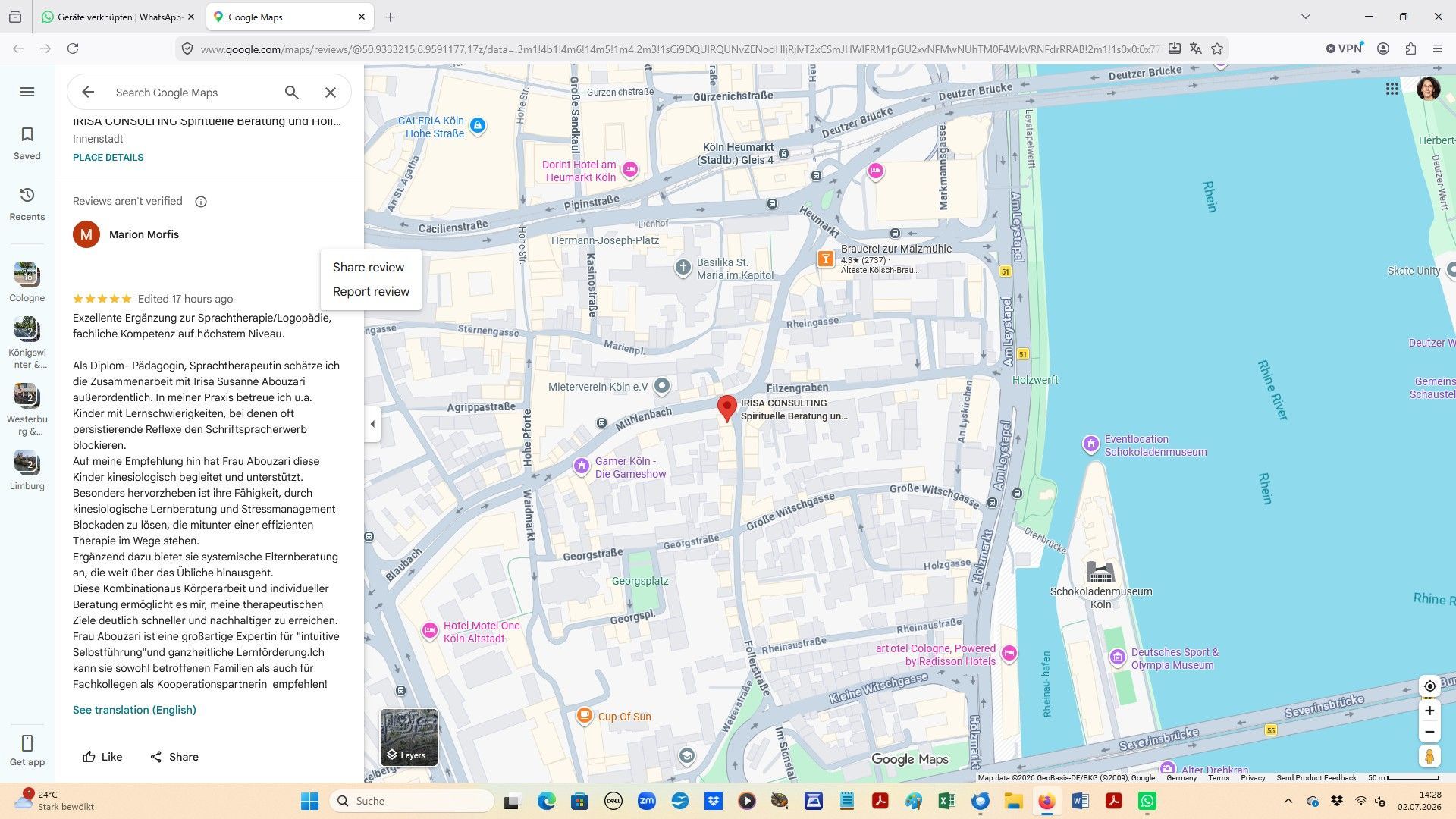Open the PLACE DETAILS link
The image size is (1456, 819).
coord(108,158)
